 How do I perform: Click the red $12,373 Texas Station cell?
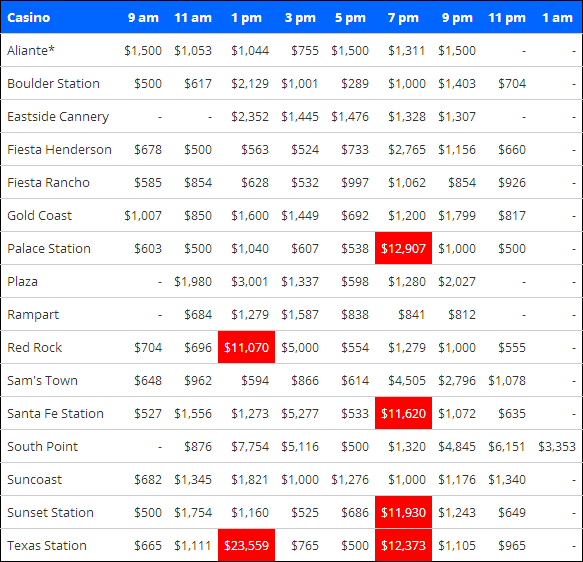coord(403,545)
